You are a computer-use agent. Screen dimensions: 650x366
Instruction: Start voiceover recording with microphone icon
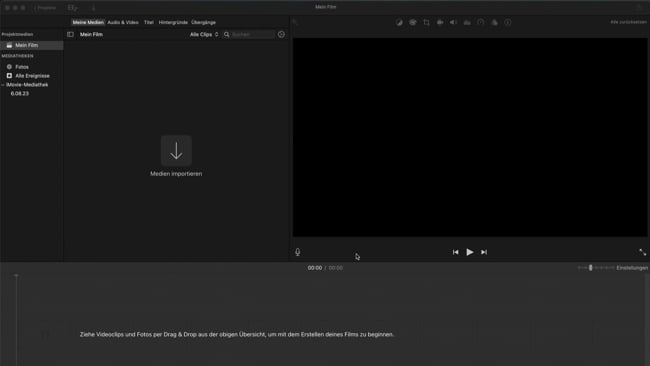298,252
